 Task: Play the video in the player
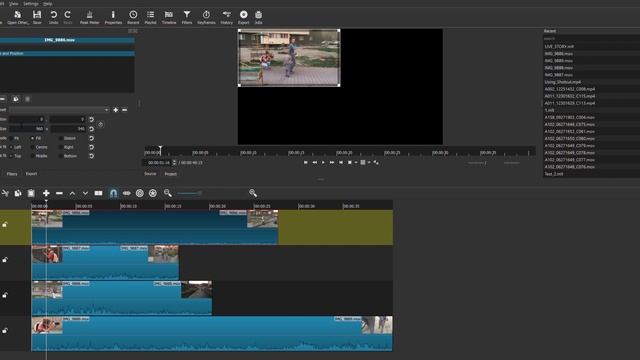(323, 162)
